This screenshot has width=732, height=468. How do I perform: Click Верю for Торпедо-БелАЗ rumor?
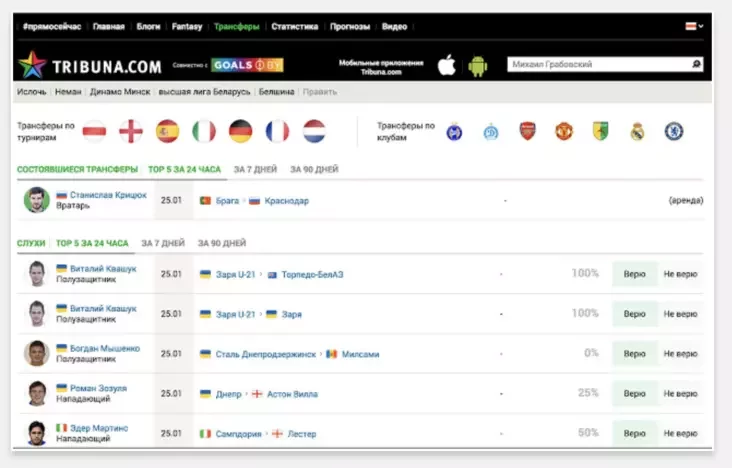pos(634,274)
